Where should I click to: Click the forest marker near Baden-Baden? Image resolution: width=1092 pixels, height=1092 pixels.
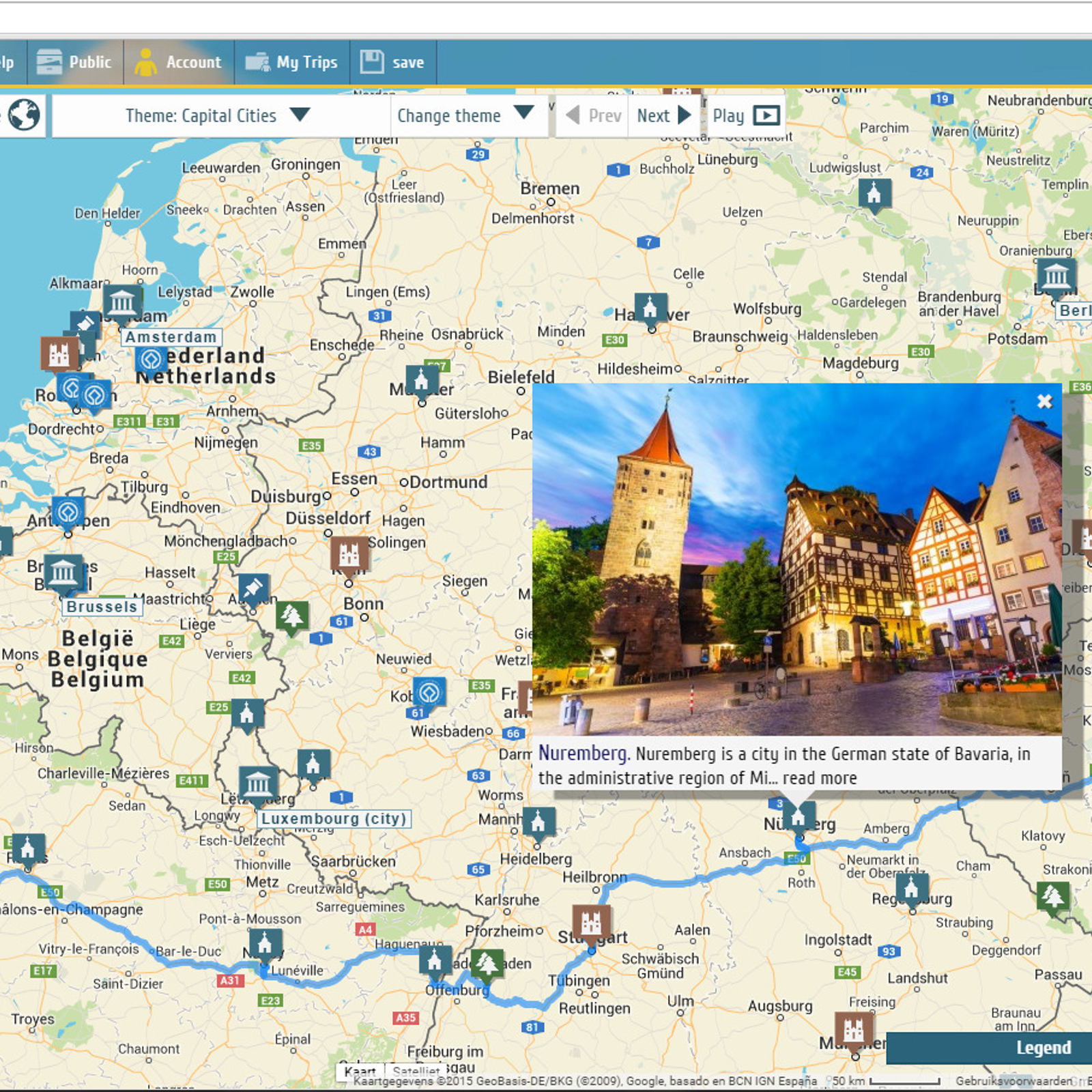pyautogui.click(x=487, y=965)
